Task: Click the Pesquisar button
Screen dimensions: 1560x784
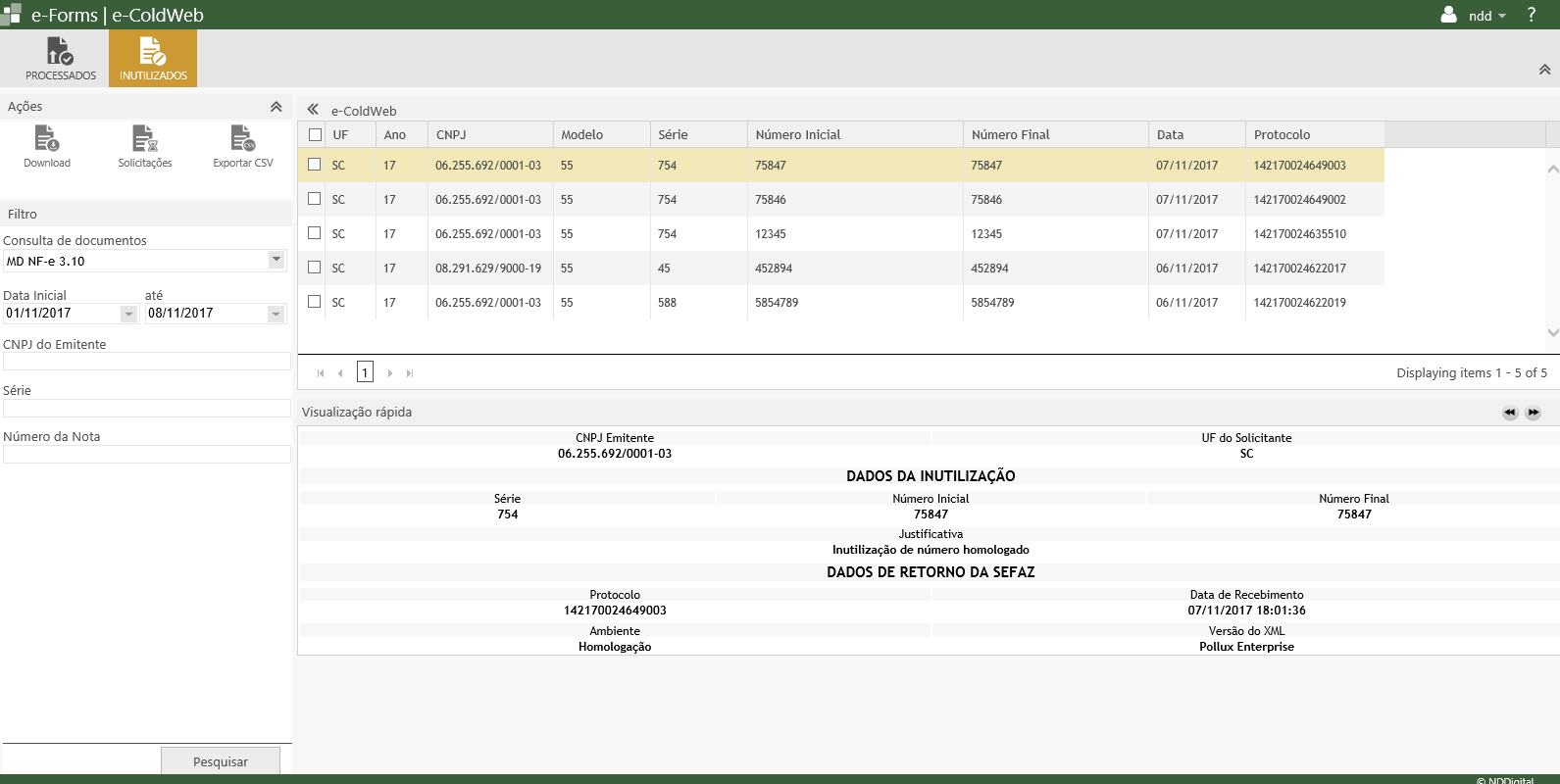Action: tap(221, 761)
